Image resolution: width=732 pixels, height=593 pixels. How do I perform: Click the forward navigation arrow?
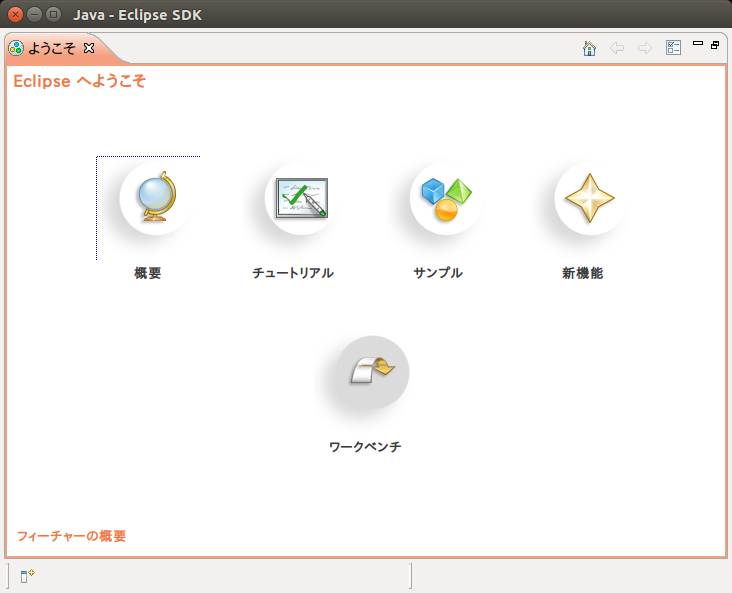645,48
